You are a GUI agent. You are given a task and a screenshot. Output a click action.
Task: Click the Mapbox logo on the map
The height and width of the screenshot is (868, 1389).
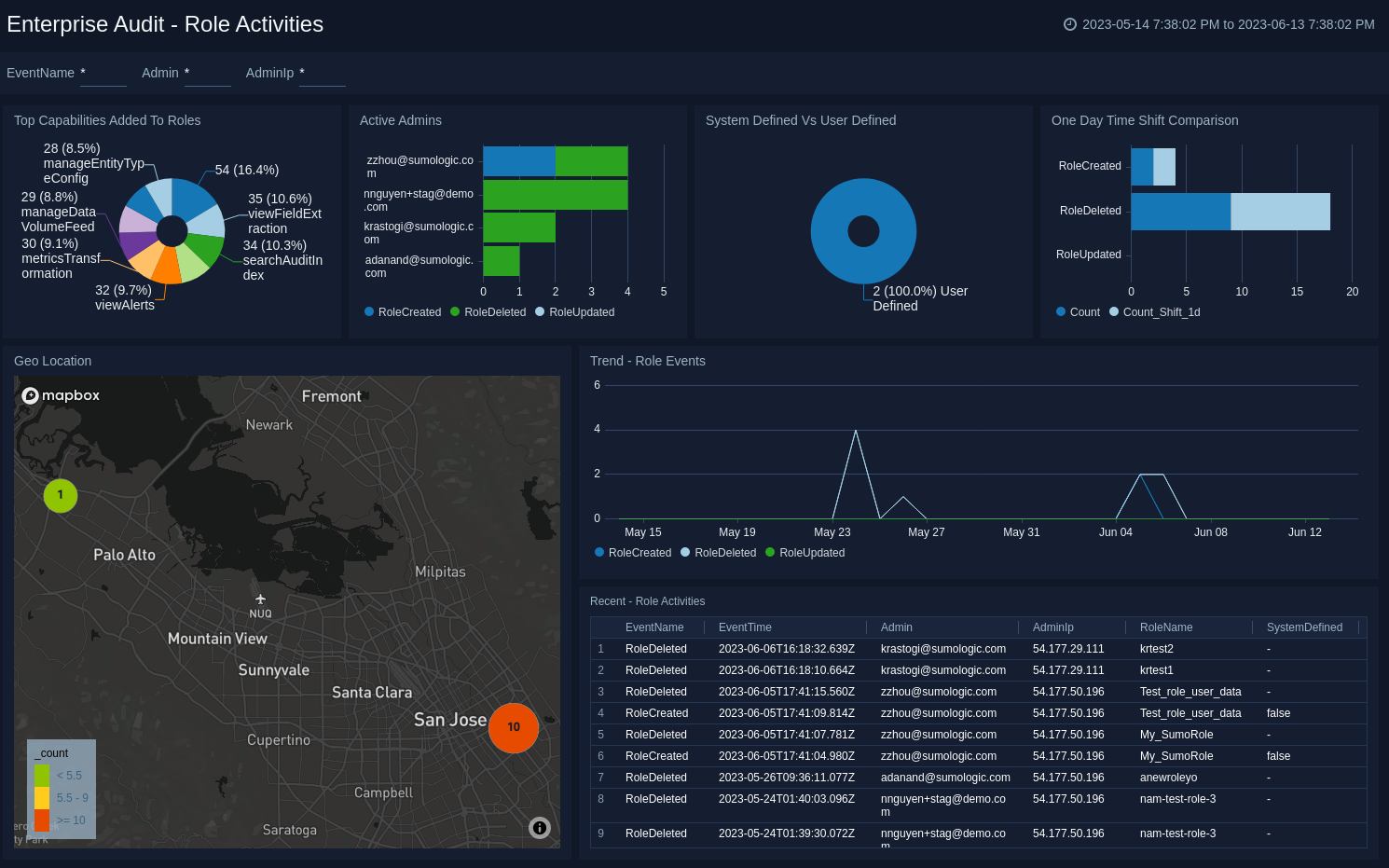click(61, 395)
